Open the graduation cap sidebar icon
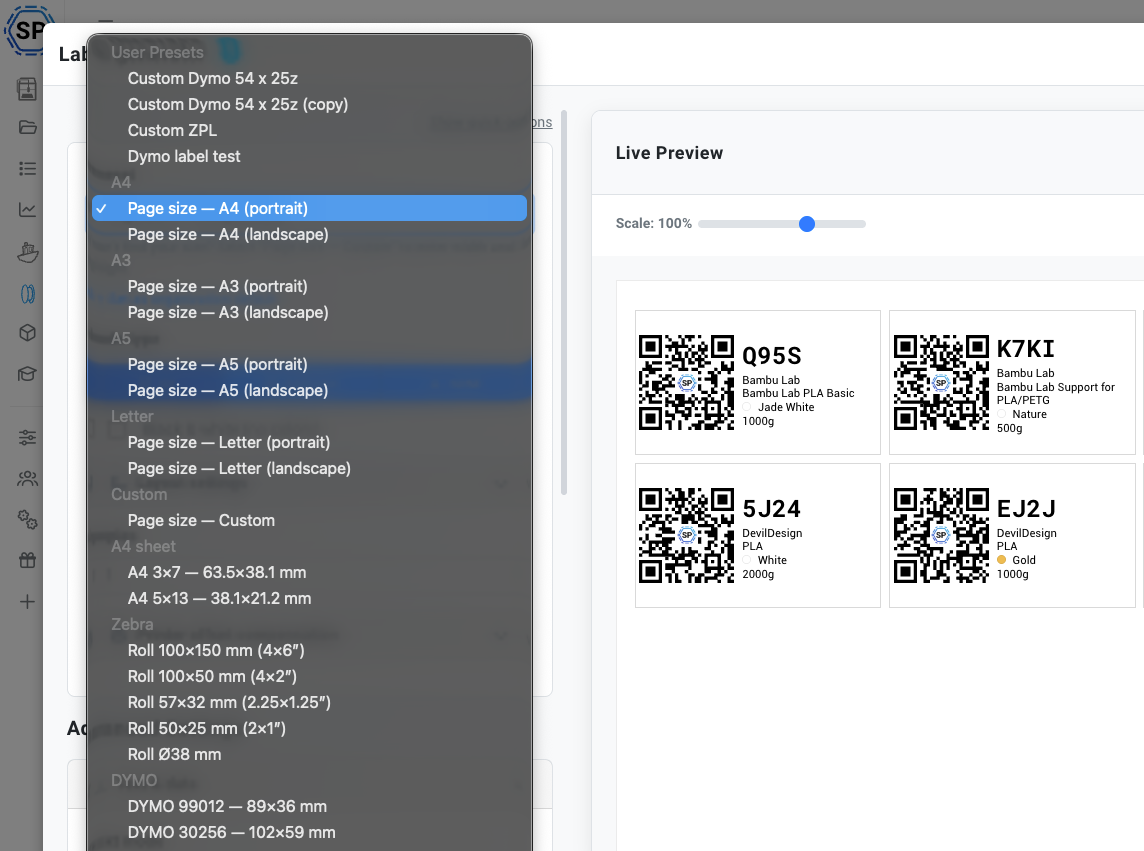 [27, 374]
